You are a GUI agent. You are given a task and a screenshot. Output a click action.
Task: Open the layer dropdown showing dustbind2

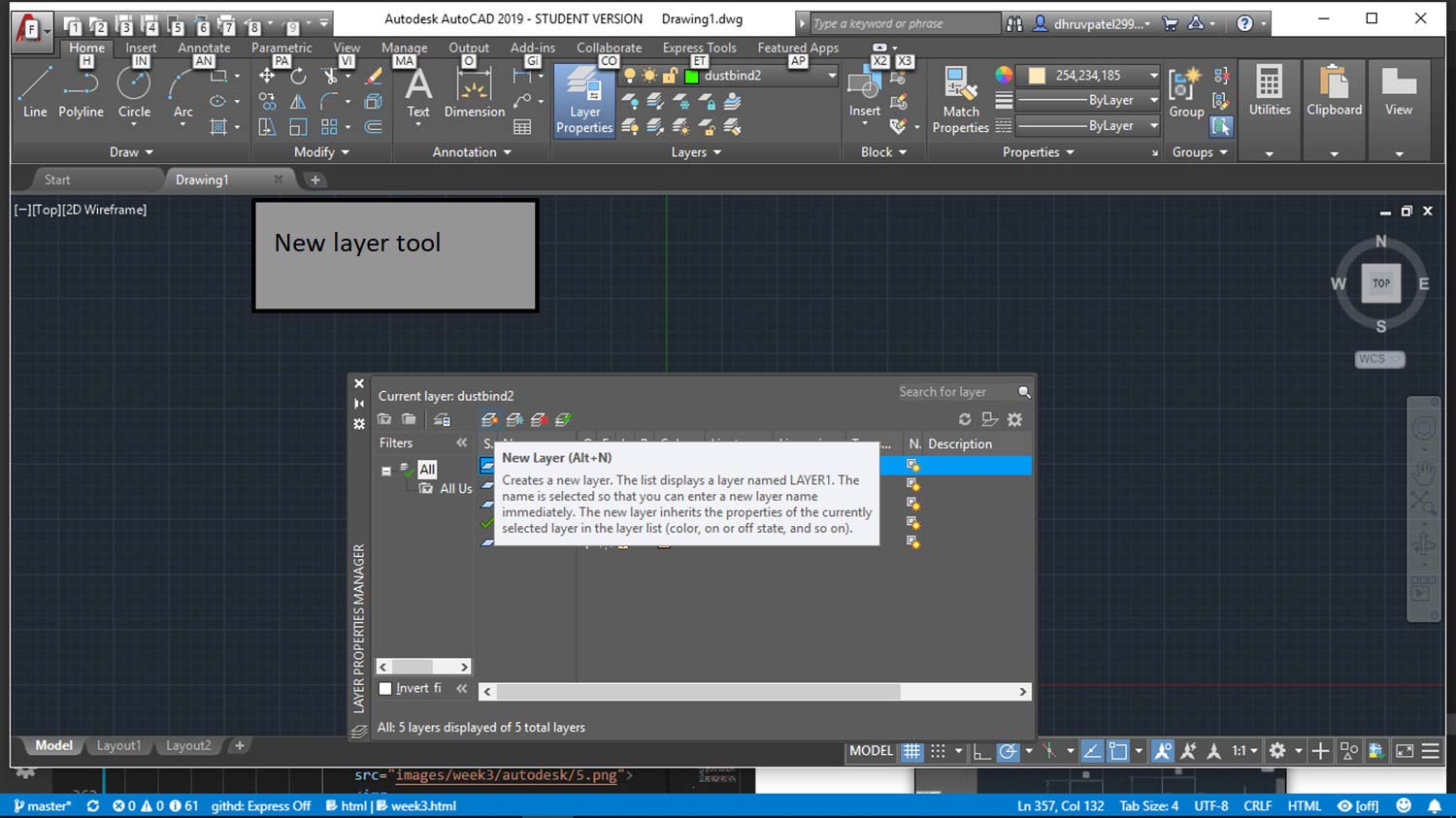pyautogui.click(x=832, y=76)
